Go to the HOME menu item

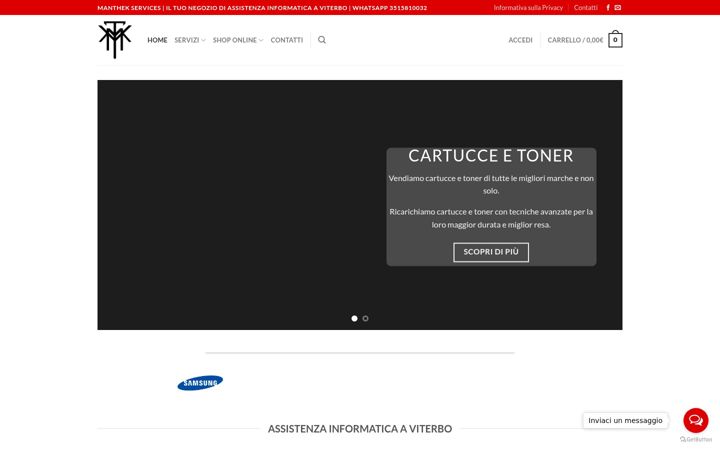coord(157,40)
